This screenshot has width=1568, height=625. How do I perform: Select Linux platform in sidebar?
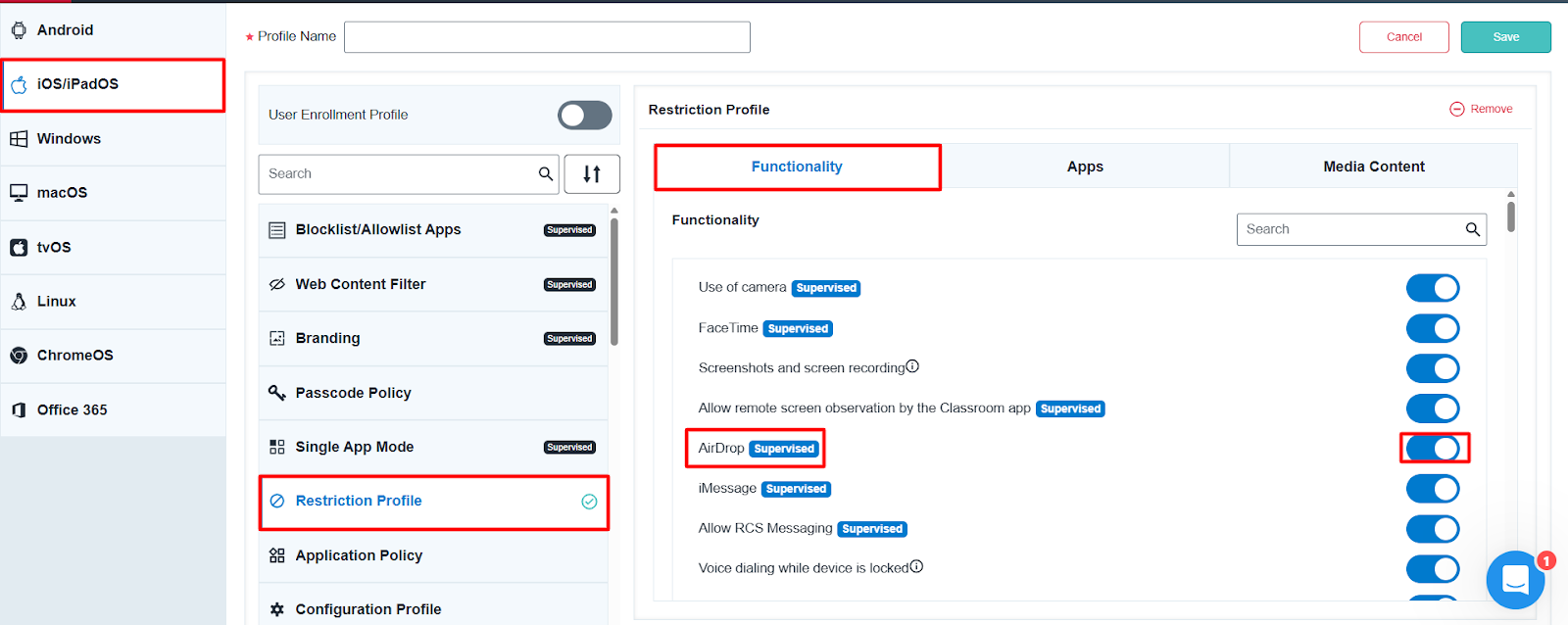pos(113,302)
